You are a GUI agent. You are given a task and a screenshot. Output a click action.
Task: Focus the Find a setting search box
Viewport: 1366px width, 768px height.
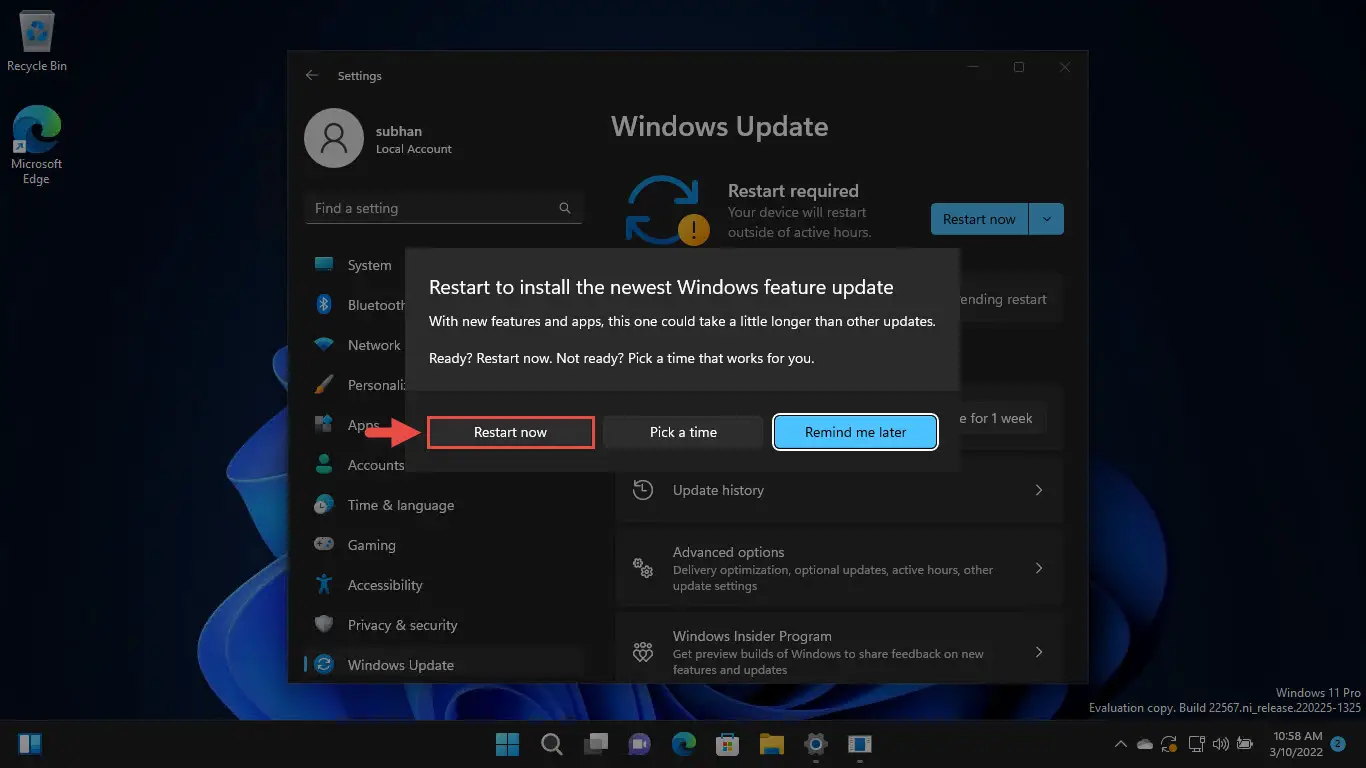[443, 208]
